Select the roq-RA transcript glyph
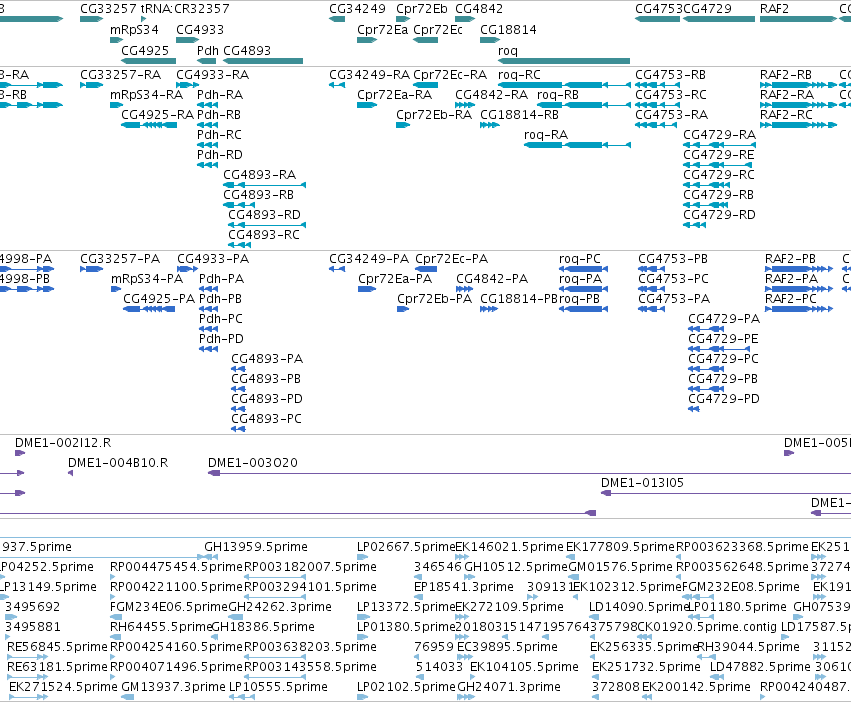 577,145
